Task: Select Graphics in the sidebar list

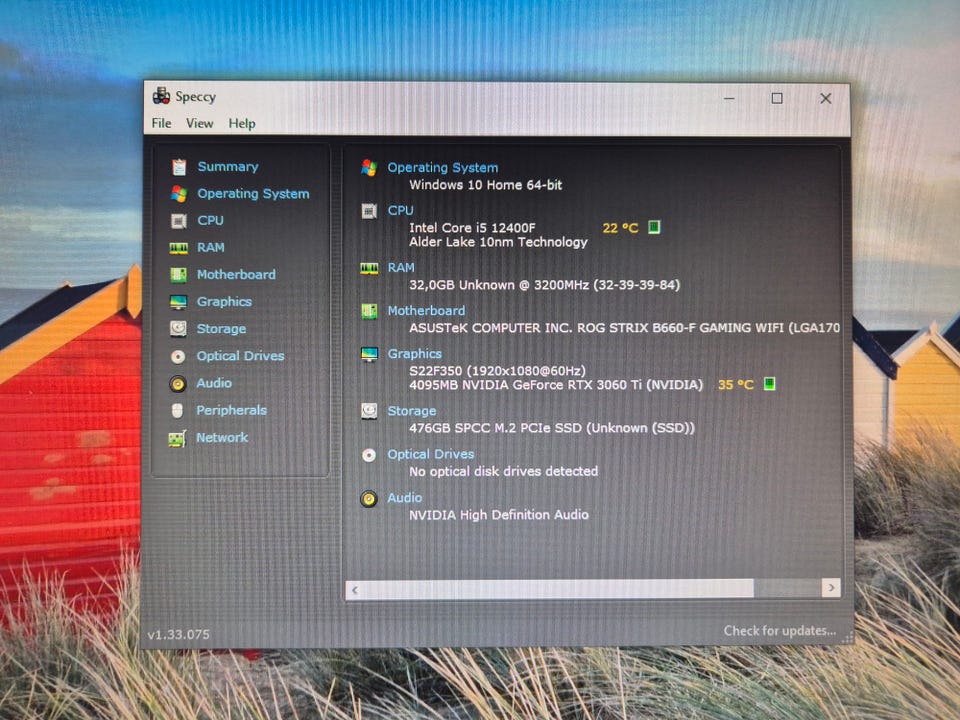Action: 224,302
